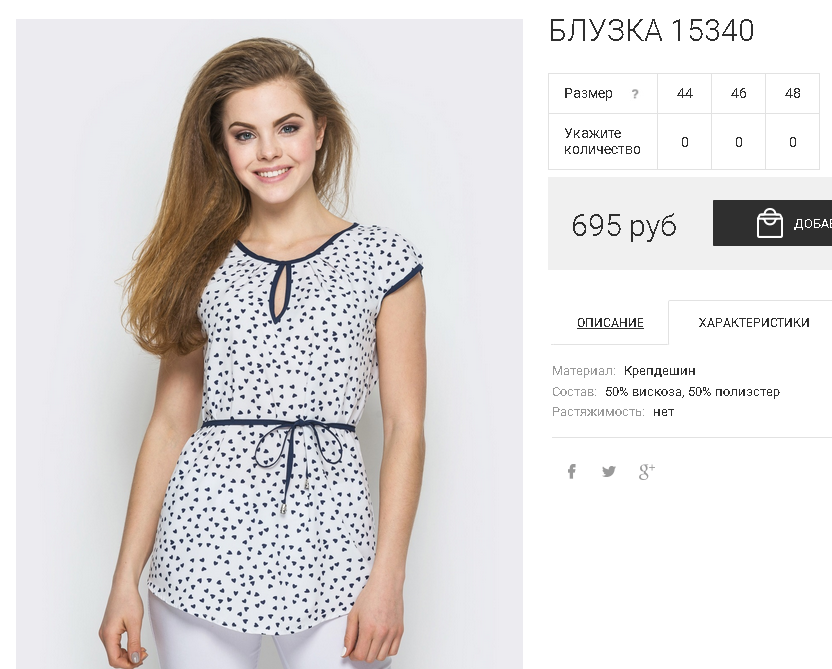Set quantity field for size 44
The width and height of the screenshot is (832, 669).
pyautogui.click(x=684, y=142)
